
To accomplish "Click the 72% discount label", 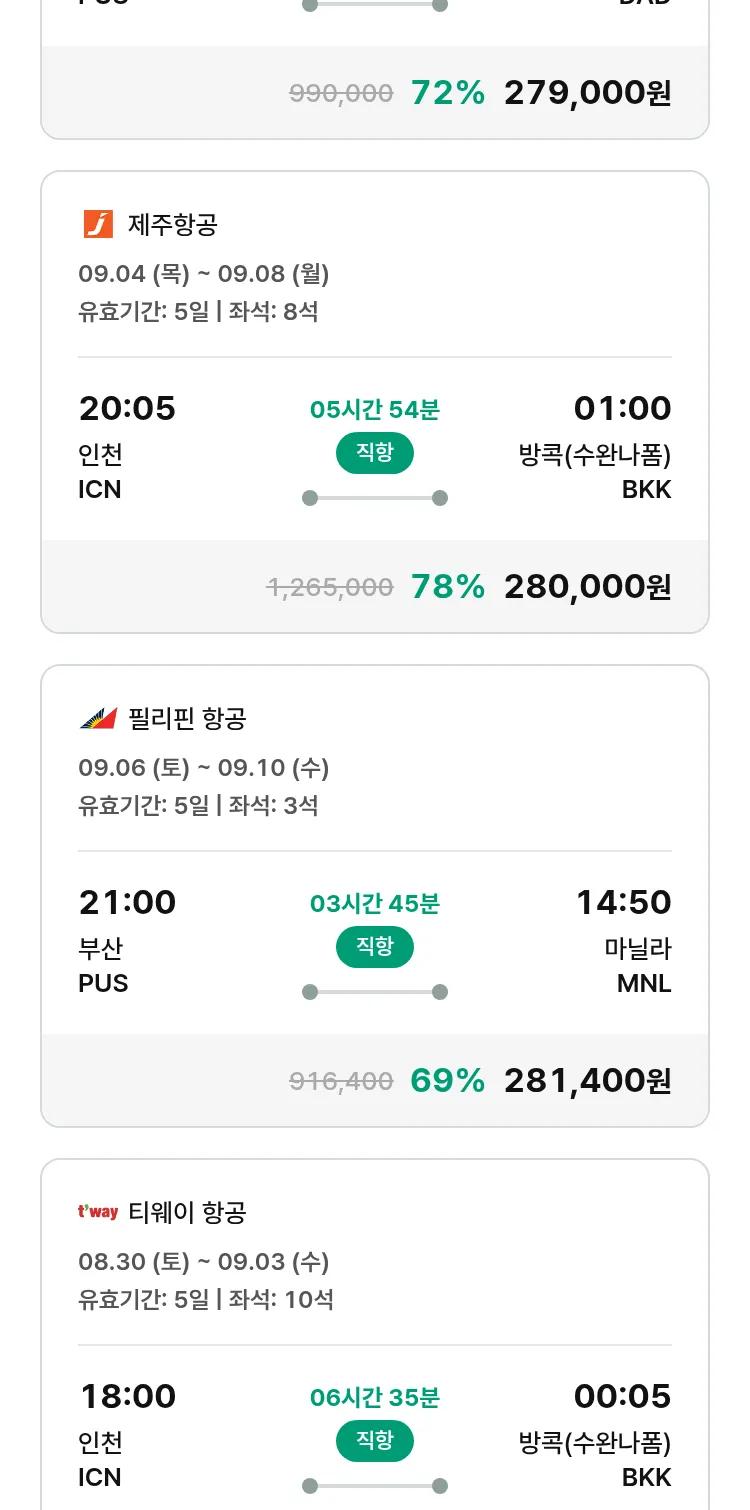I will click(x=447, y=93).
